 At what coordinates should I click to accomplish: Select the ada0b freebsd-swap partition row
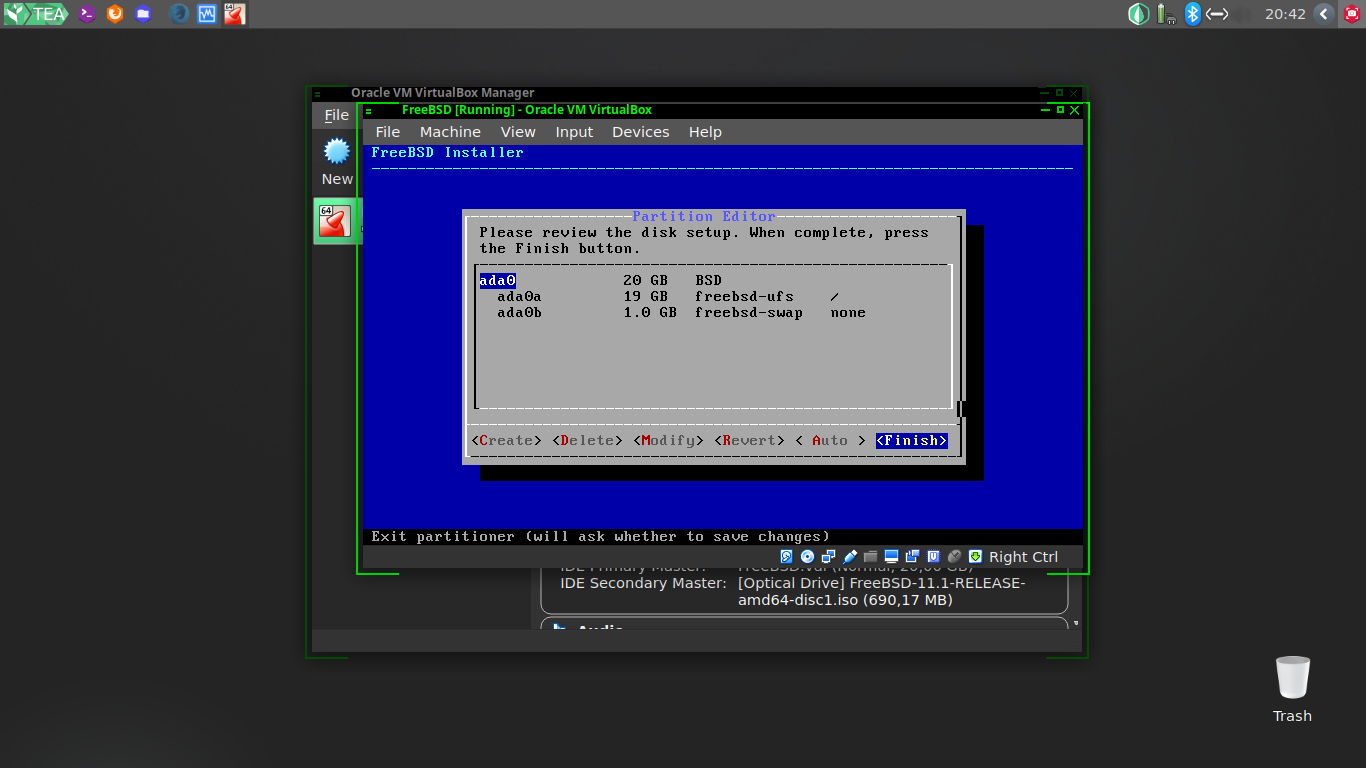[713, 313]
